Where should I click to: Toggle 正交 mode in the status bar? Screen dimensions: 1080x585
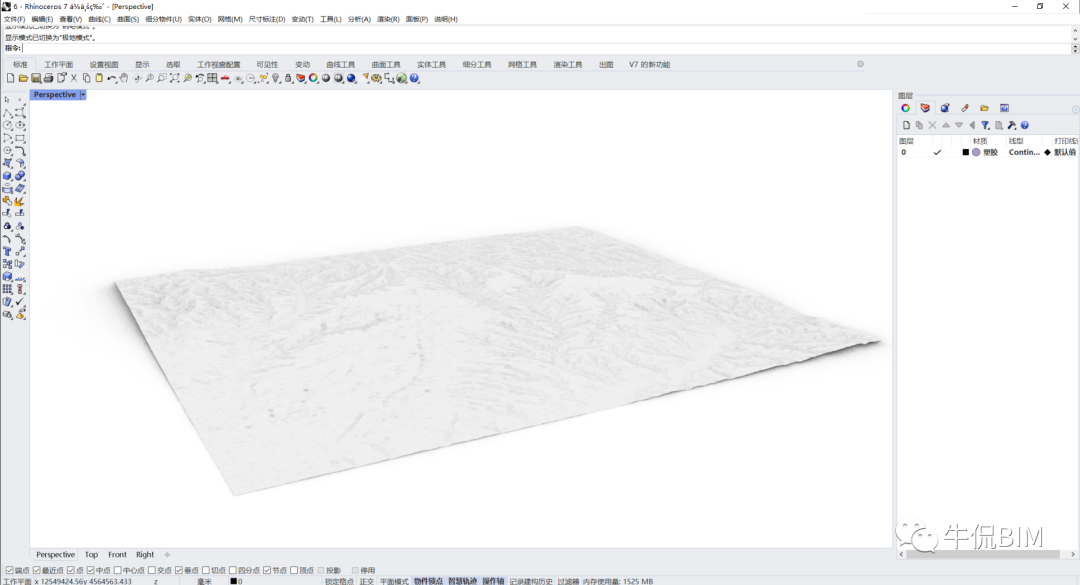coord(366,581)
